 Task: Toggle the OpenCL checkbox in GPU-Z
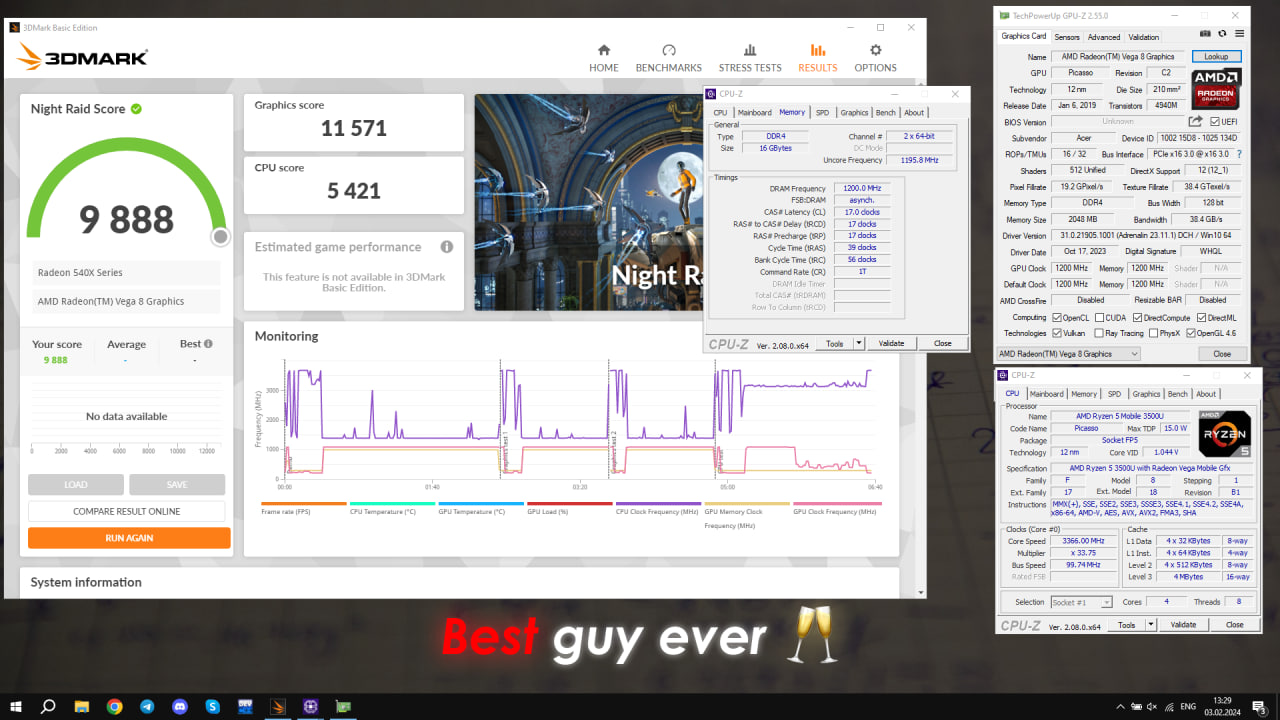click(x=1058, y=318)
